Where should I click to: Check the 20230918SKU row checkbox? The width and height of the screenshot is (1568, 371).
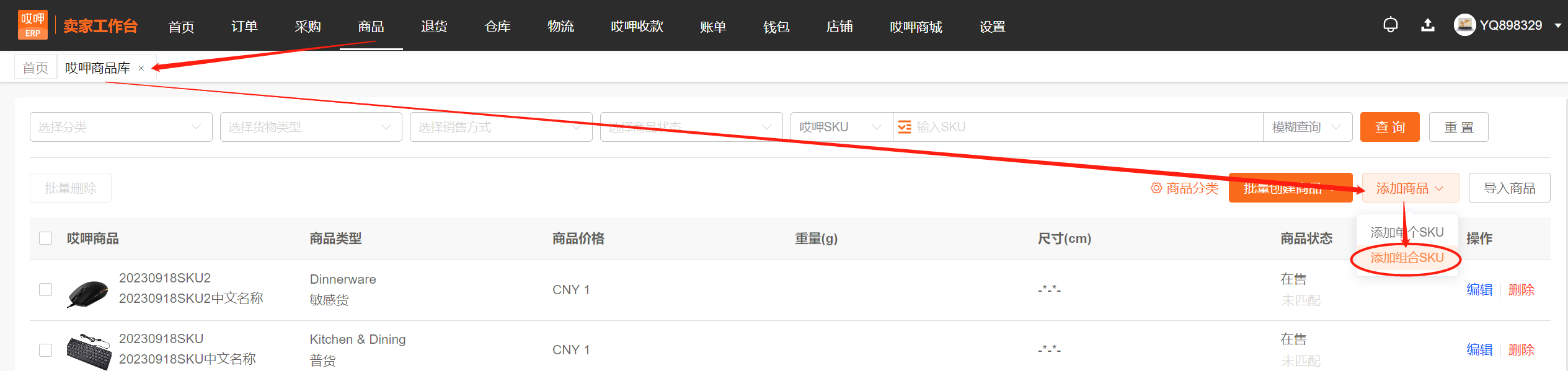[46, 350]
